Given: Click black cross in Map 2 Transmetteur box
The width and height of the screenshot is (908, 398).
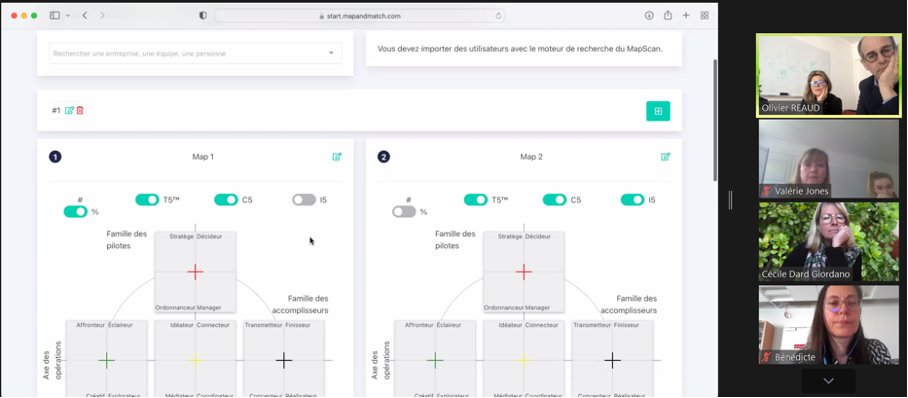Looking at the screenshot, I should point(612,360).
